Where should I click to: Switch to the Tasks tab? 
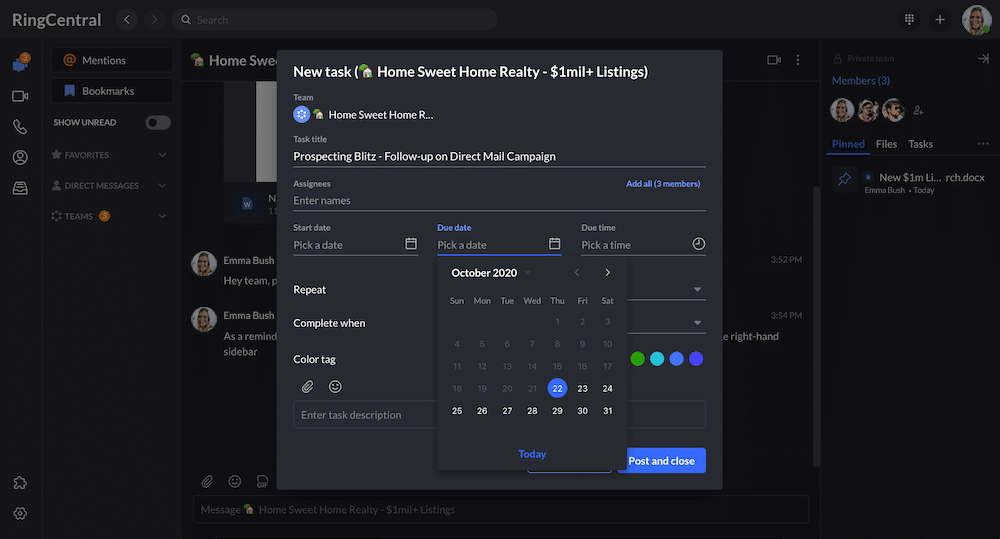coord(920,144)
